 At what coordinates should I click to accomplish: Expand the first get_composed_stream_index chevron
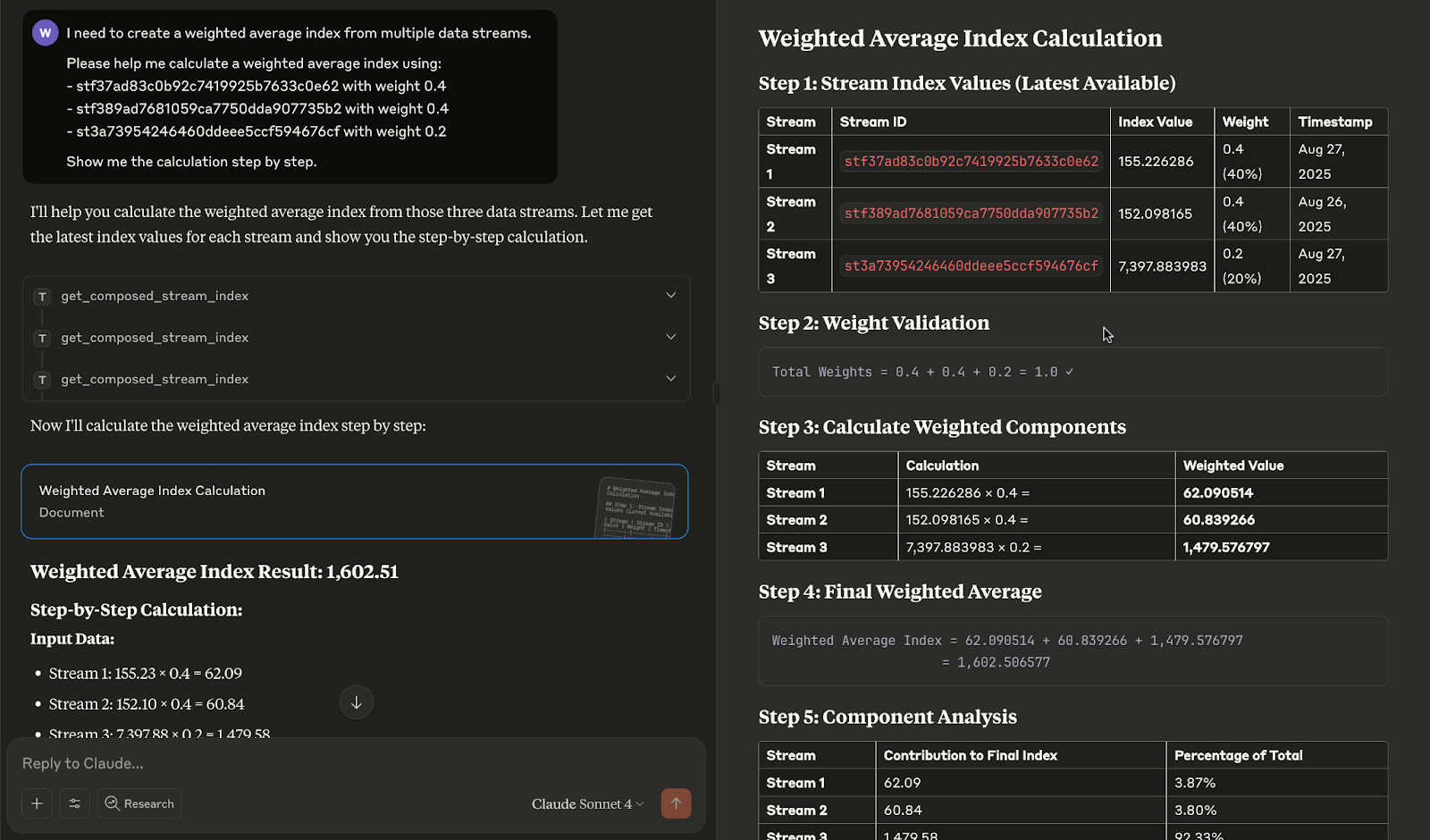670,296
